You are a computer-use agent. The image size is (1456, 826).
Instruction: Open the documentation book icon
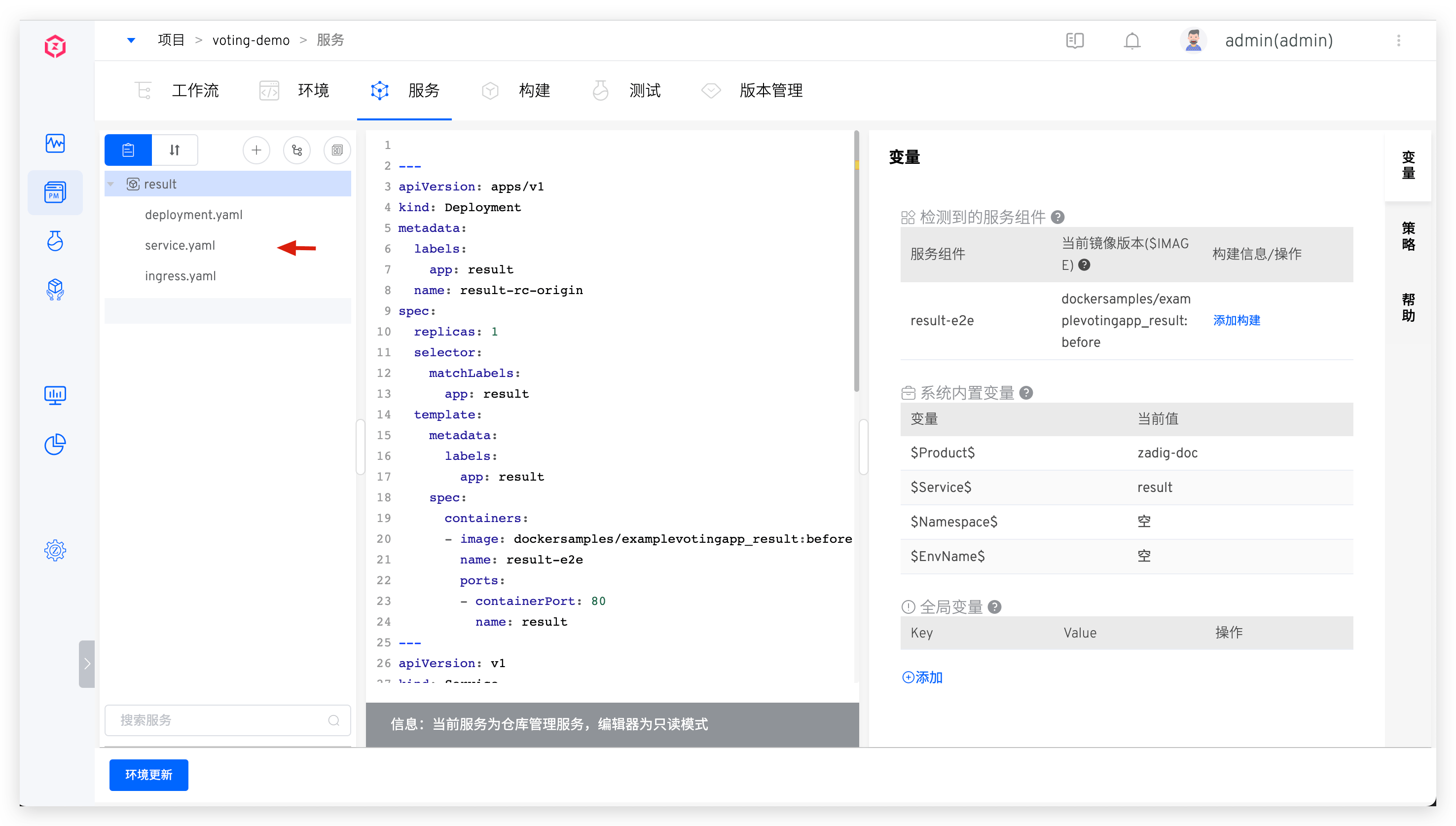coord(1074,41)
